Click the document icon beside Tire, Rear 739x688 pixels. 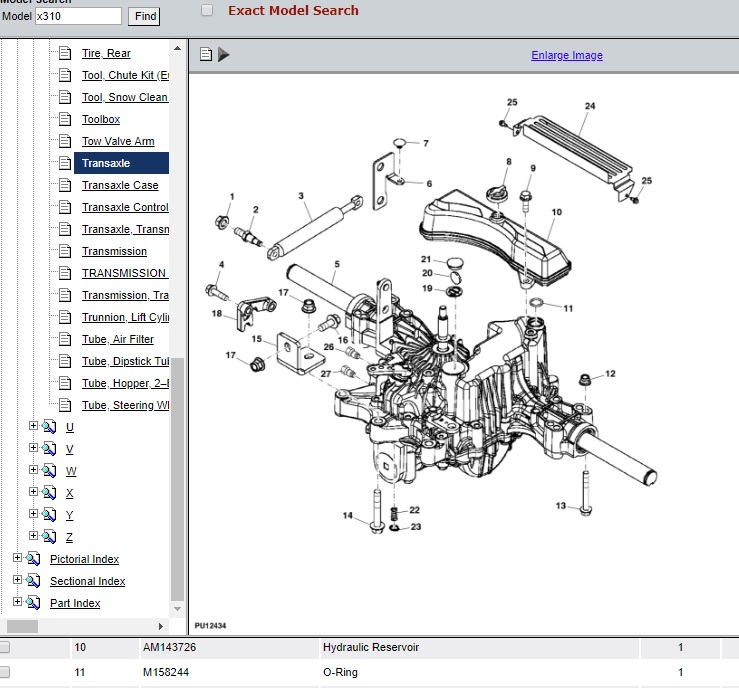tap(65, 53)
